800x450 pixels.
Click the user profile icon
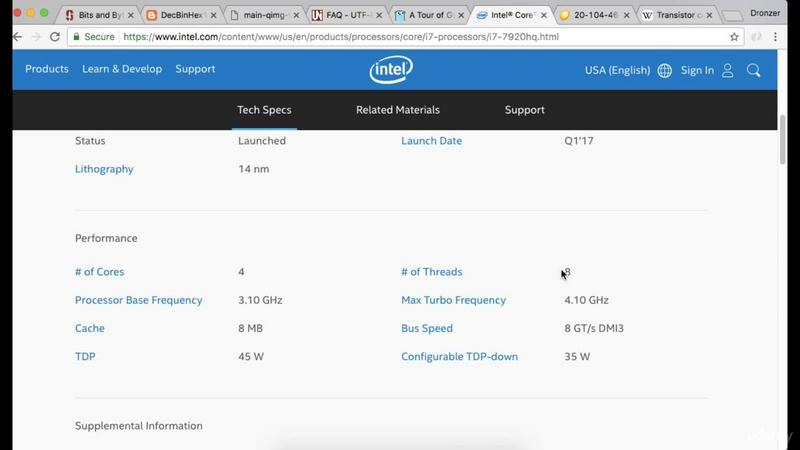tap(728, 70)
